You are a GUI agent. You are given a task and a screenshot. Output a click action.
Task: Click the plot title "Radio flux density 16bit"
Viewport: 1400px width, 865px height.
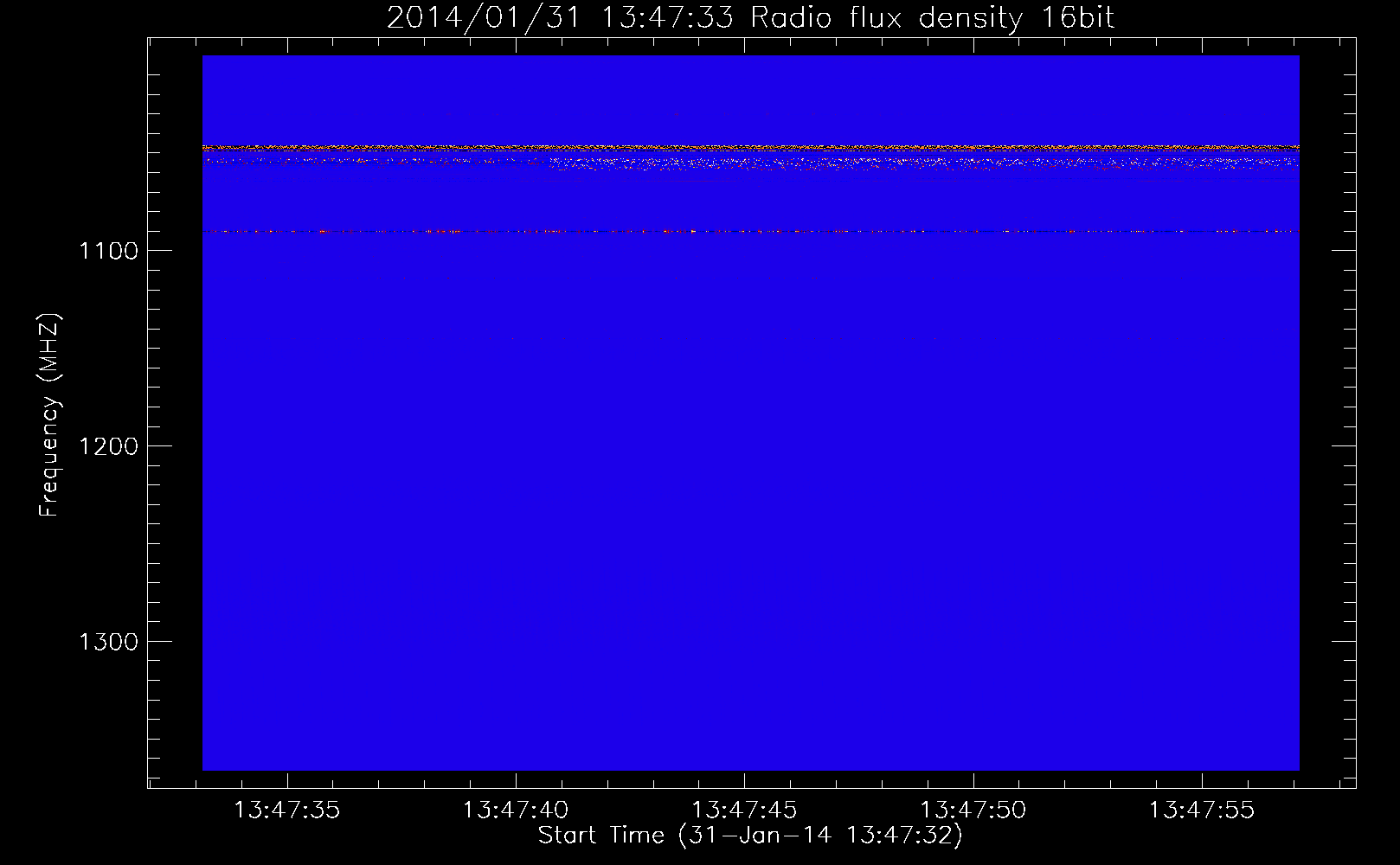[933, 18]
